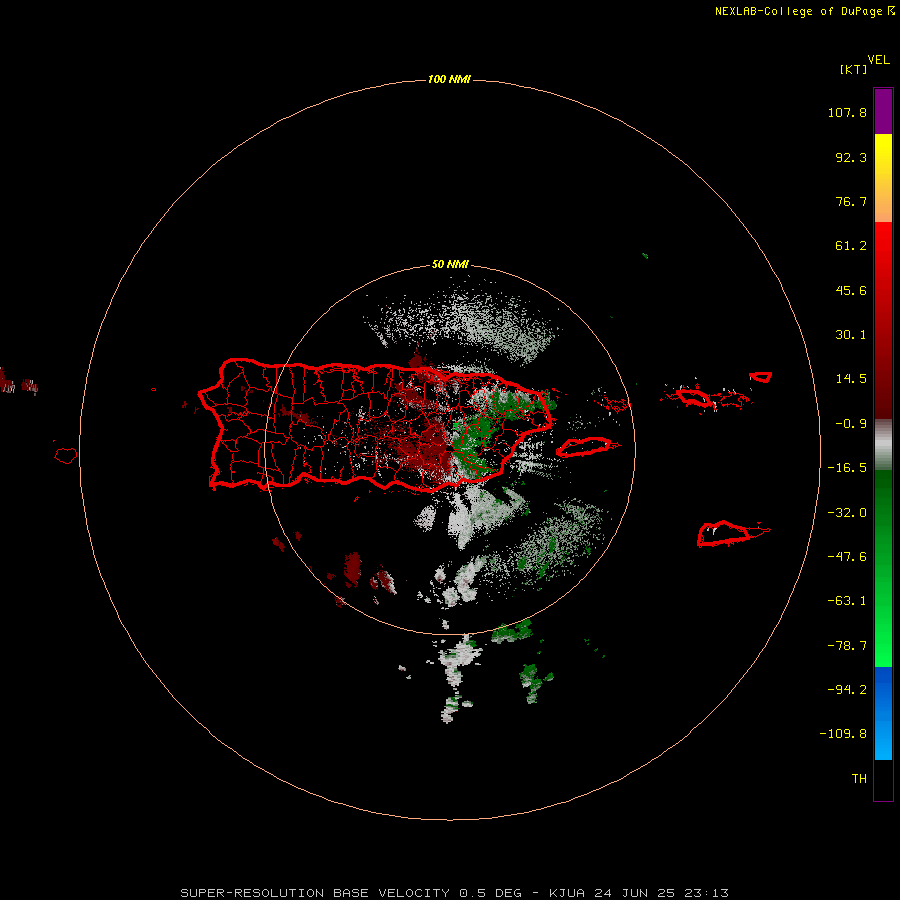900x900 pixels.
Task: Select the -78.7 legend value
Action: (x=847, y=646)
